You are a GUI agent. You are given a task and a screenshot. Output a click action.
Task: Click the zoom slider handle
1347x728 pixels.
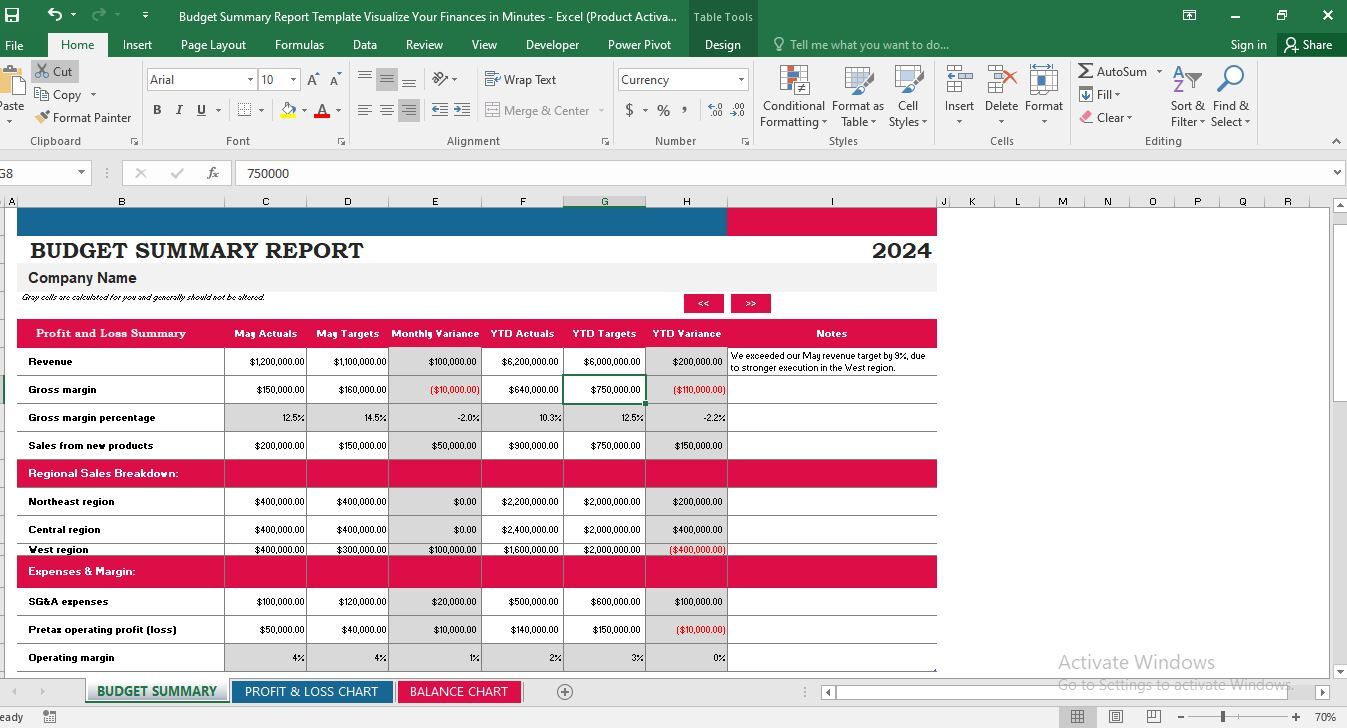[1222, 716]
